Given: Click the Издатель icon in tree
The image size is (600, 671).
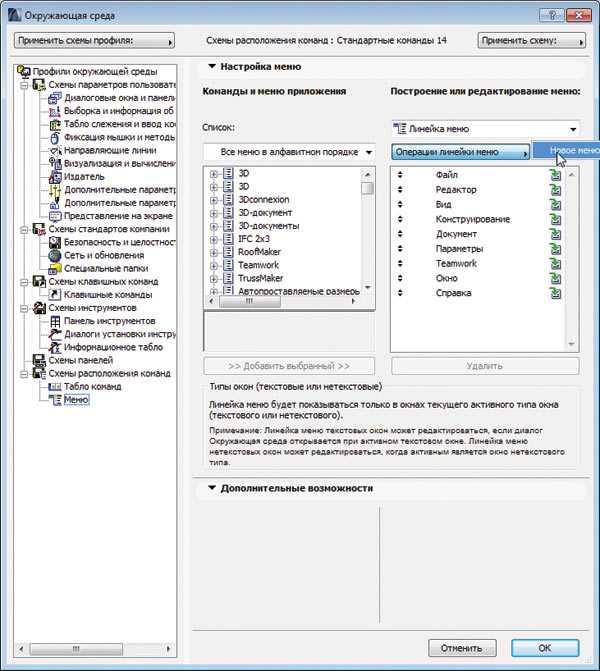Looking at the screenshot, I should [x=55, y=177].
